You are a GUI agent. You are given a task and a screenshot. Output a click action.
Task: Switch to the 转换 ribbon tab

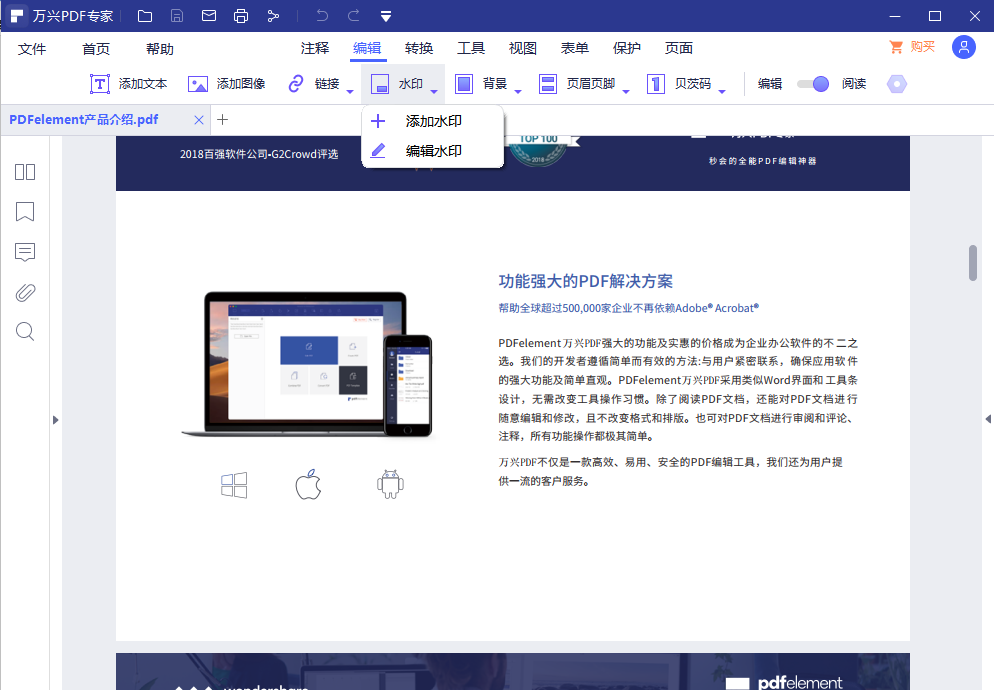pos(418,47)
